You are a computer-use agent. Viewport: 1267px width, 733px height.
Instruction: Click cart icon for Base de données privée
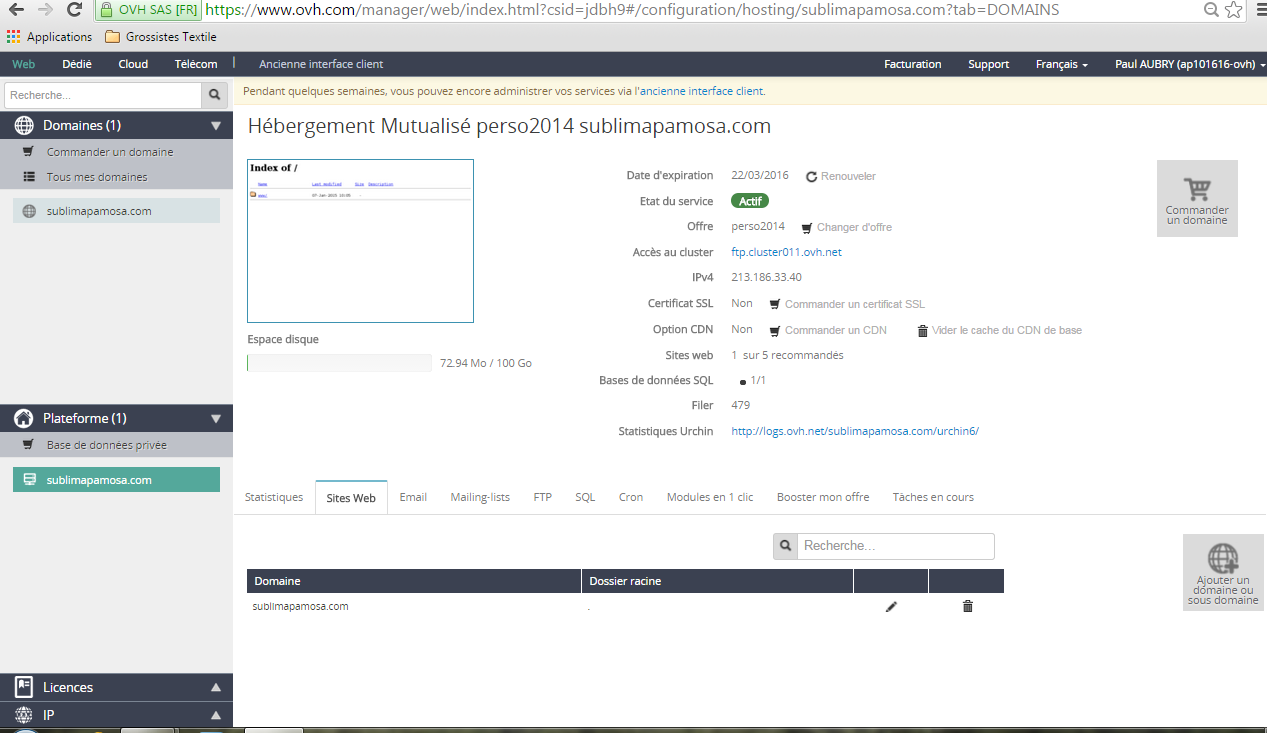28,445
